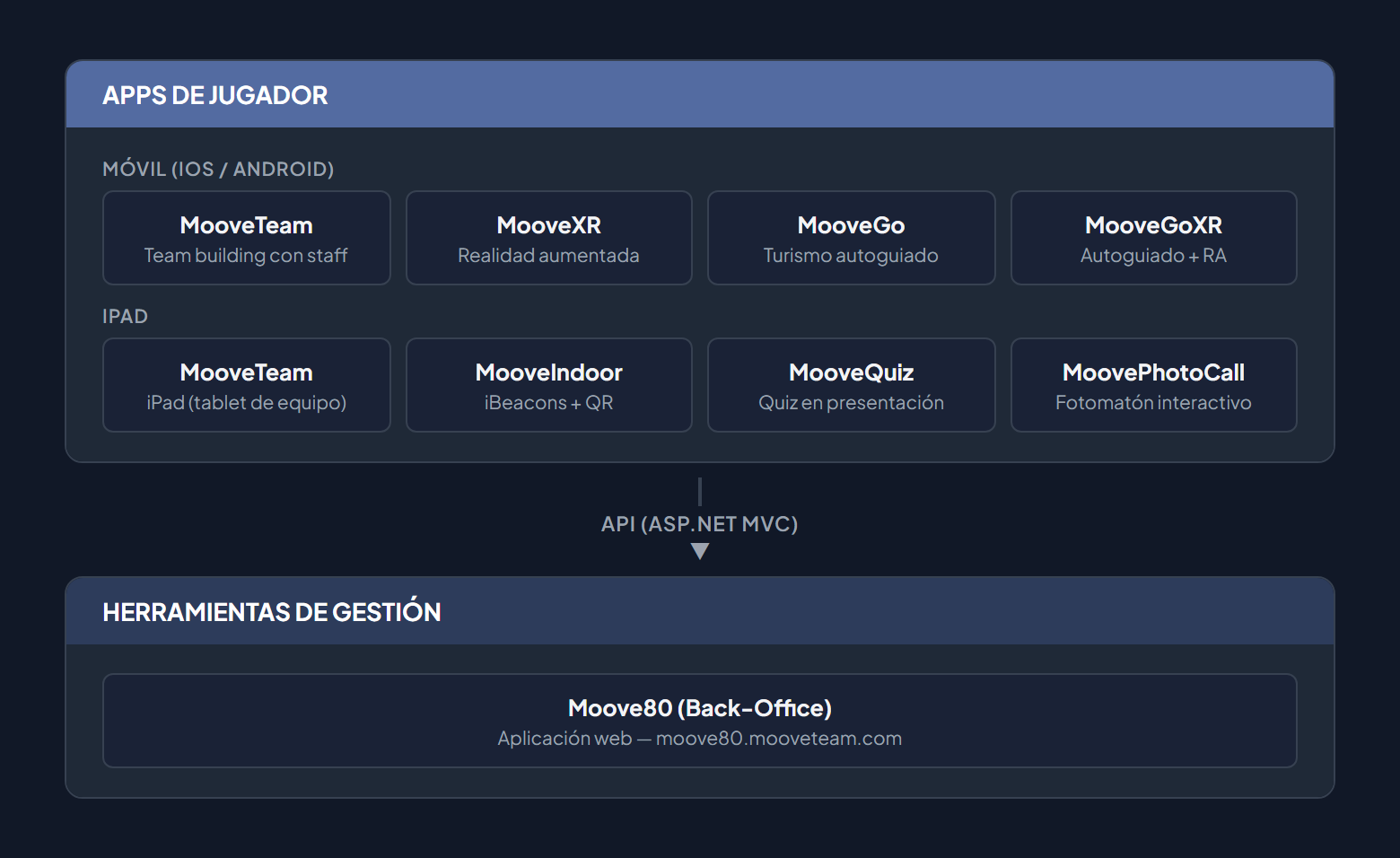1400x858 pixels.
Task: Select the MooveTeam mobile app card
Action: pos(246,238)
